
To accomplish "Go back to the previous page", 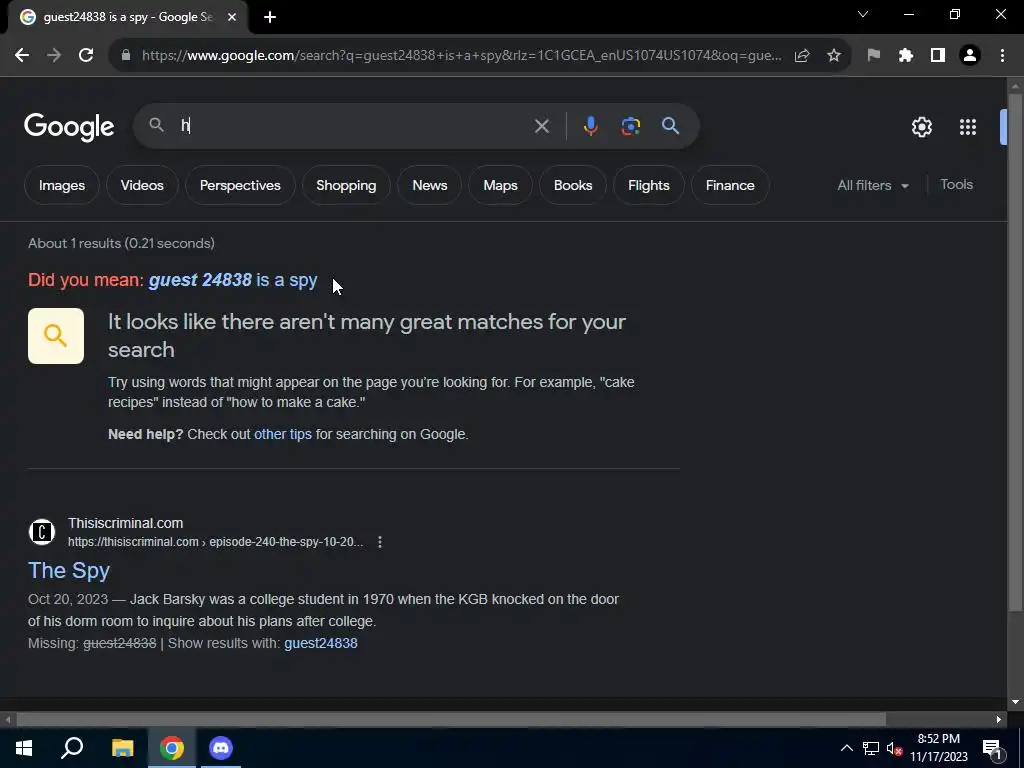I will pyautogui.click(x=22, y=56).
